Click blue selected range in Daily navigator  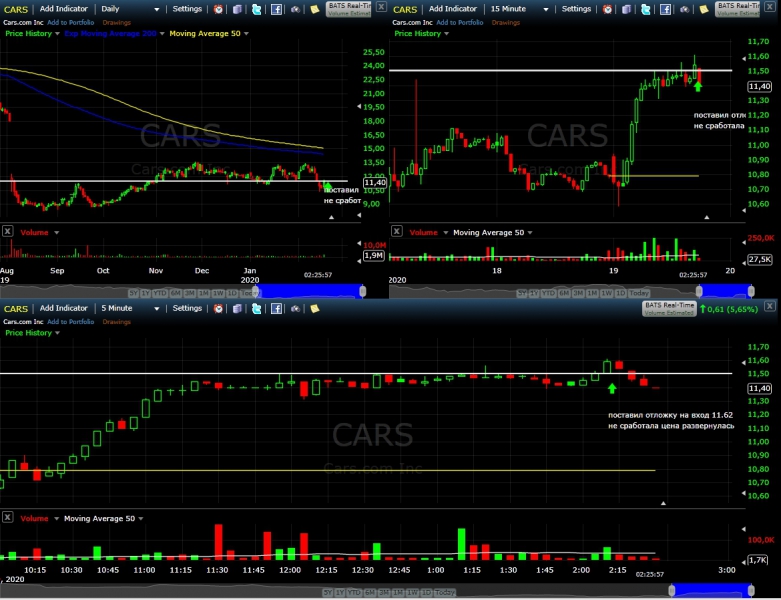[x=309, y=291]
